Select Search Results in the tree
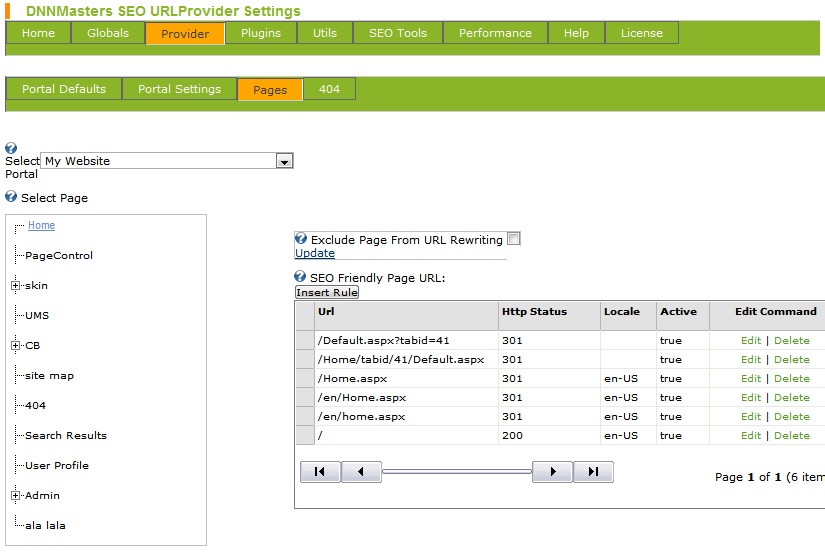Viewport: 825px width, 557px height. click(x=66, y=436)
